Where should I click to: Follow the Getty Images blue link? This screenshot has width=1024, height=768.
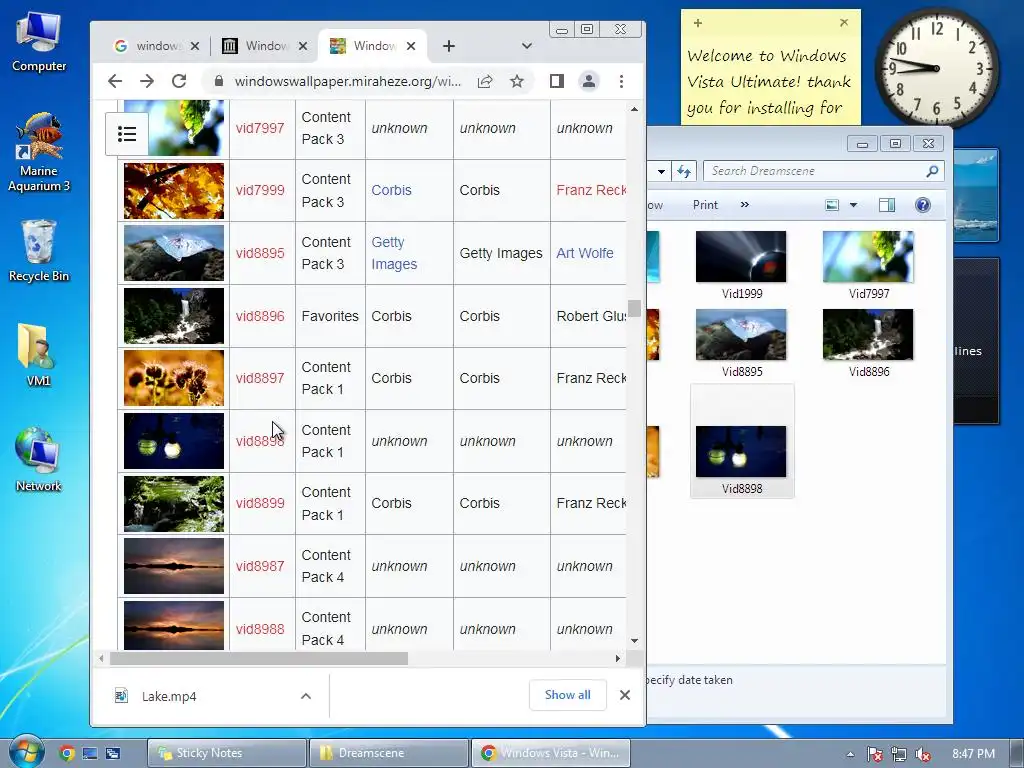(394, 253)
